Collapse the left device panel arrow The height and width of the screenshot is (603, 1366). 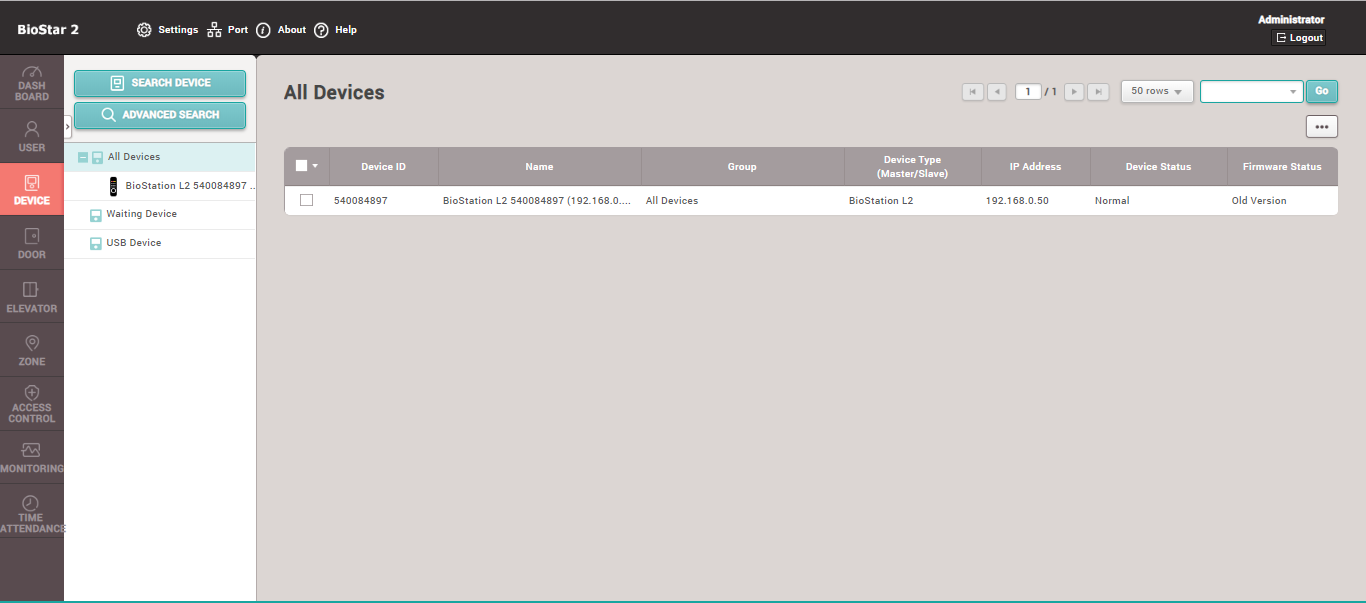tap(68, 127)
